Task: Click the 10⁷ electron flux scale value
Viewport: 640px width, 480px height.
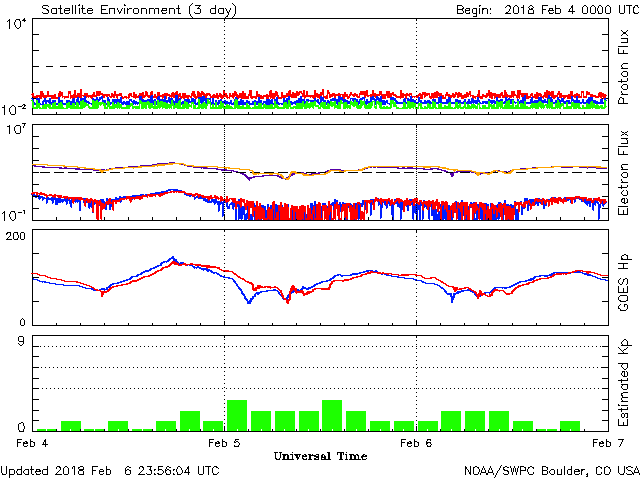Action: tap(16, 130)
